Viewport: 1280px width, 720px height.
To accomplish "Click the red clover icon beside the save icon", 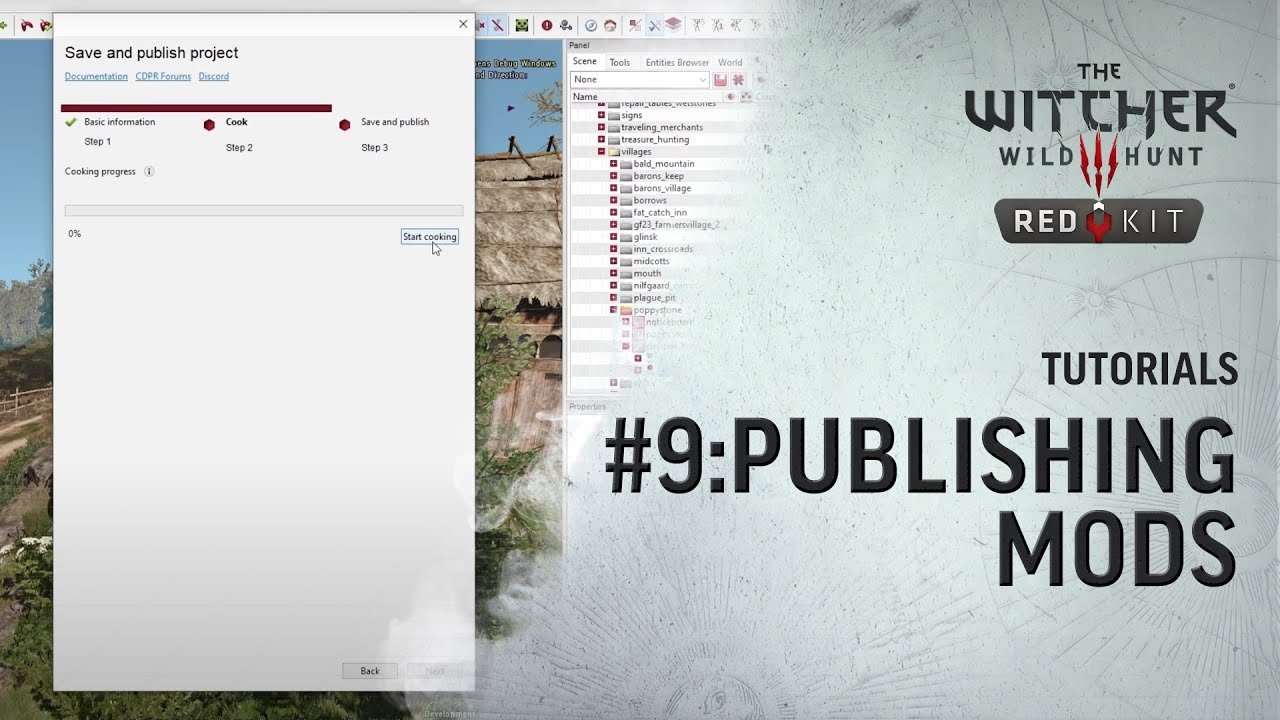I will tap(738, 80).
